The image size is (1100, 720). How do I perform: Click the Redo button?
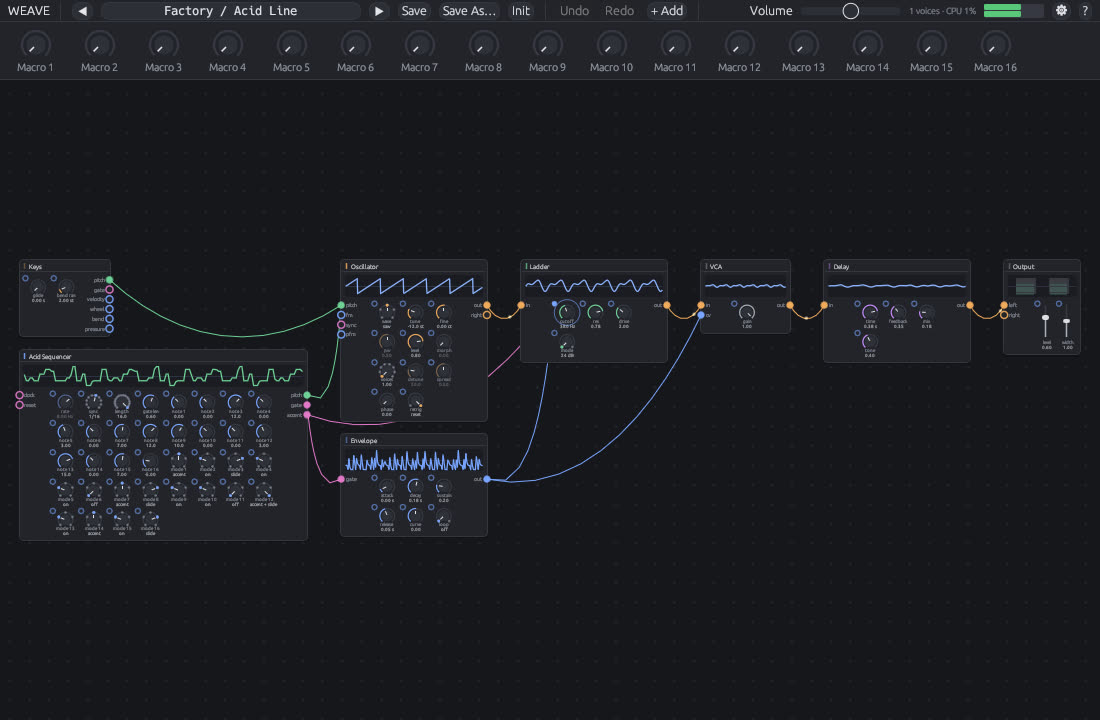click(619, 11)
